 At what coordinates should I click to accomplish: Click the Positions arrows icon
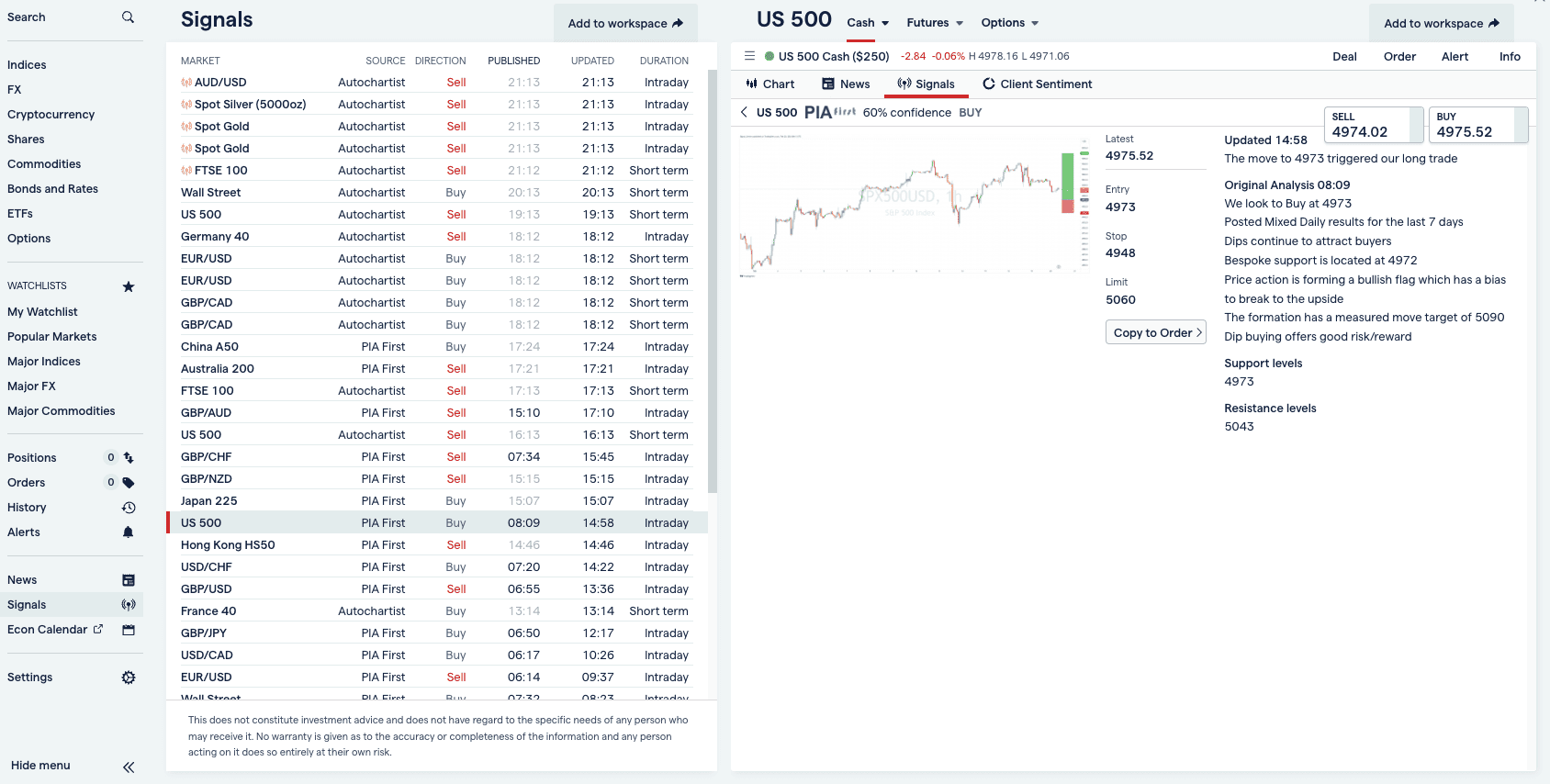[129, 457]
